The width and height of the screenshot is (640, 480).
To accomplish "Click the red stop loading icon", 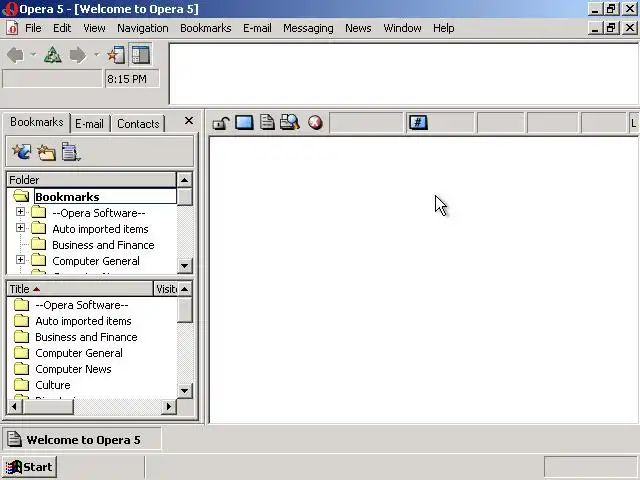I will coord(315,122).
